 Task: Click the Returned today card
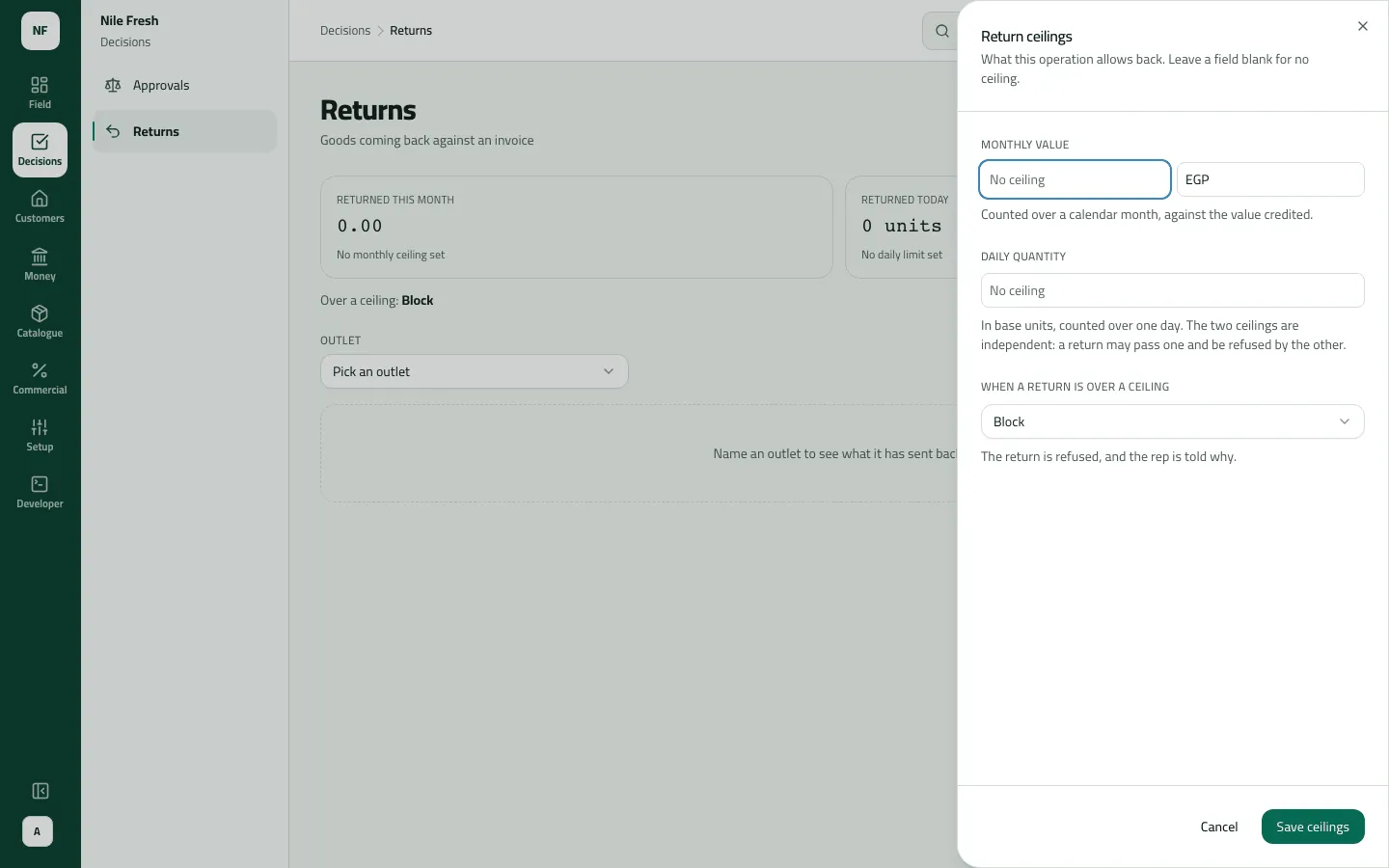pyautogui.click(x=902, y=228)
